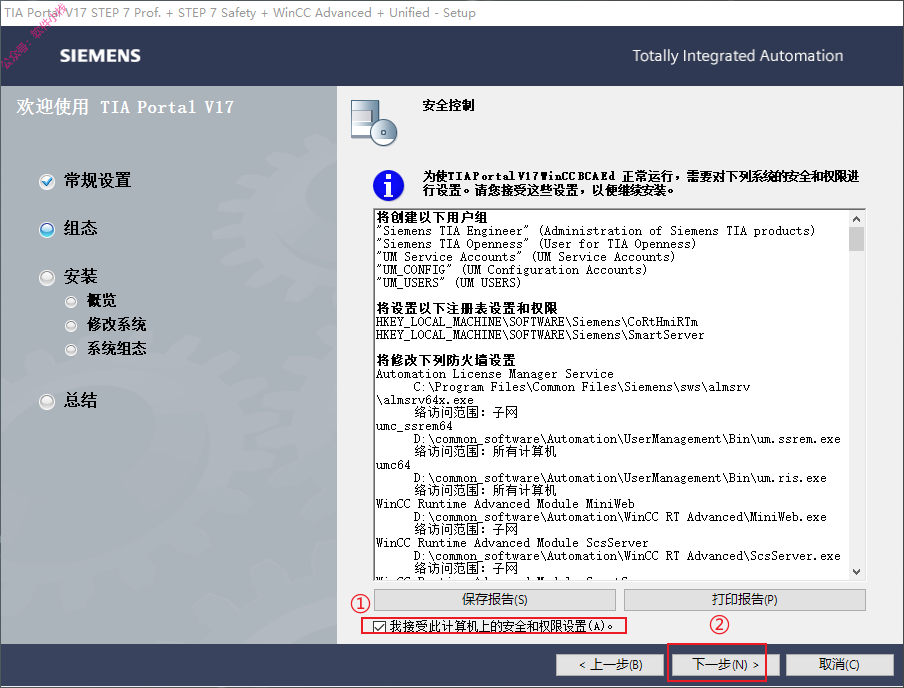Image resolution: width=904 pixels, height=688 pixels.
Task: Select the 系统组态 sub-step indicator
Action: 71,349
